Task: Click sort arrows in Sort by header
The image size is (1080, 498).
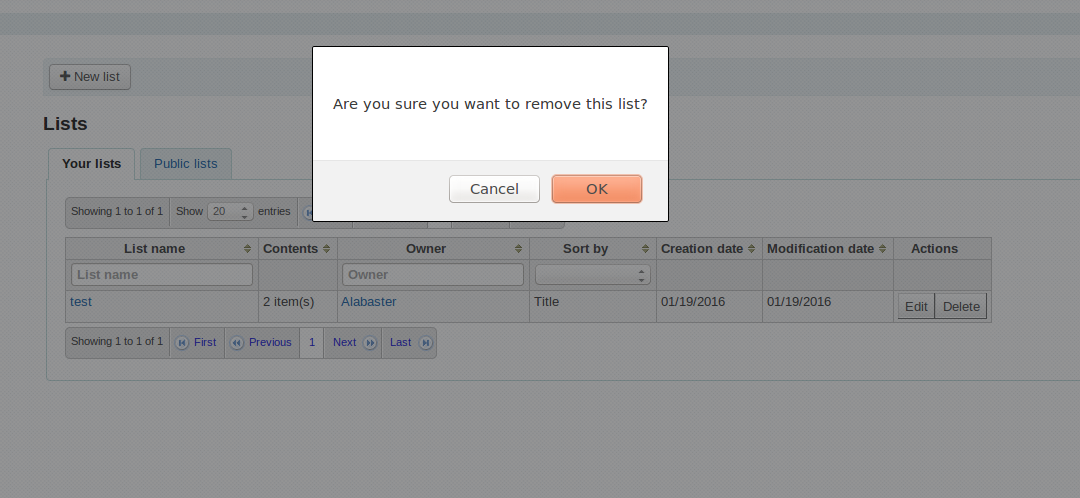Action: pyautogui.click(x=645, y=249)
